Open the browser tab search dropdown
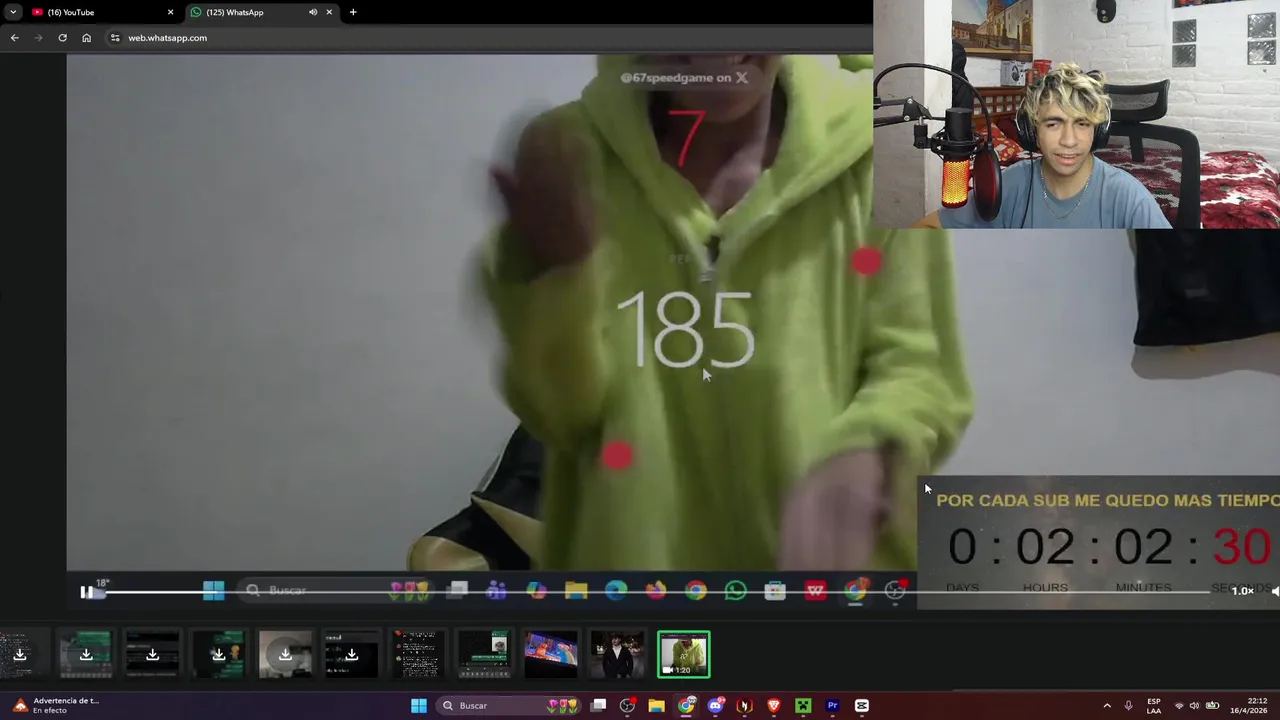Viewport: 1280px width, 720px height. pos(13,12)
